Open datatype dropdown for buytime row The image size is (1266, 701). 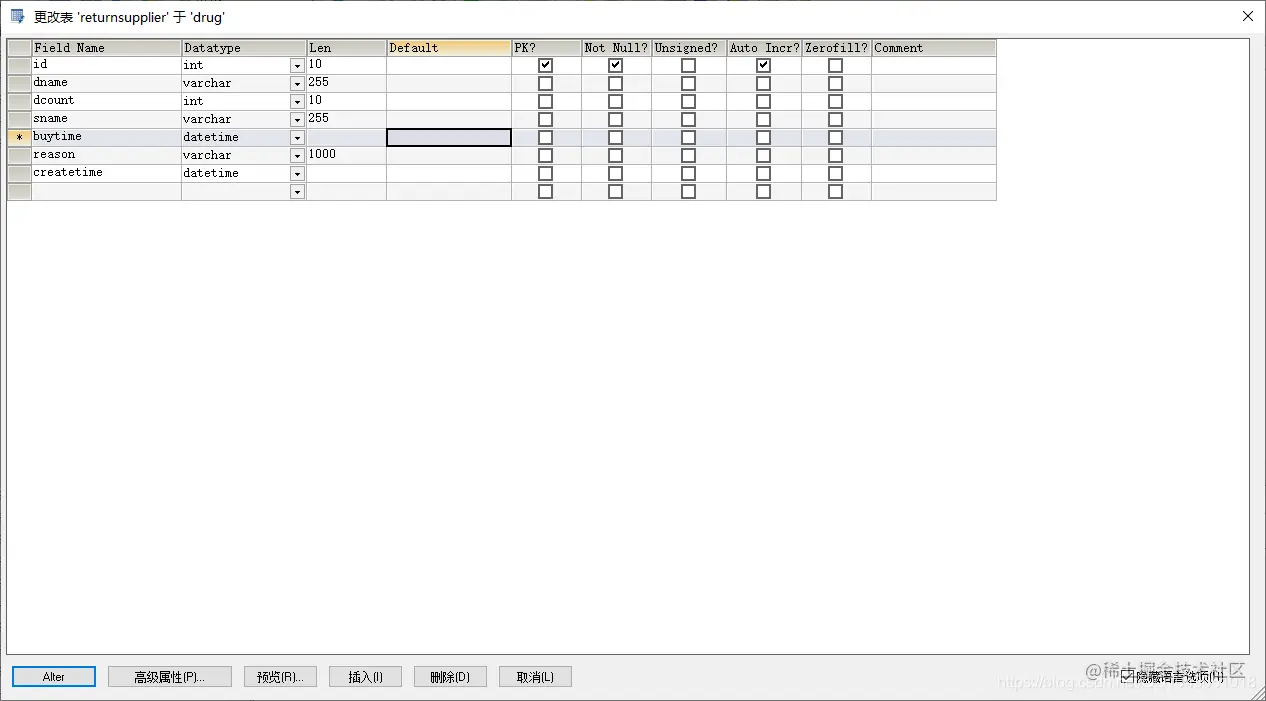(x=297, y=137)
